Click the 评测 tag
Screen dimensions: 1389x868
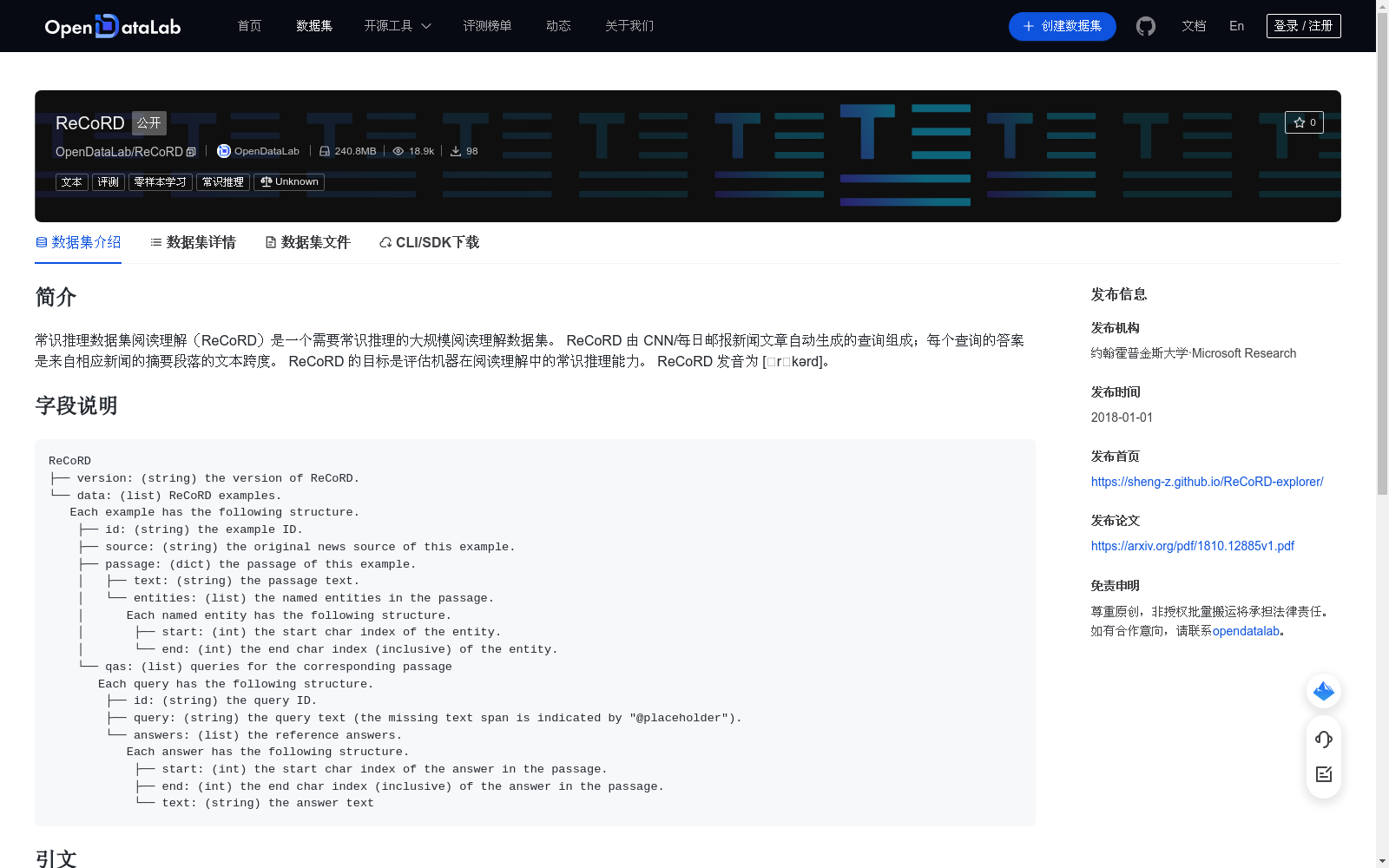tap(109, 181)
